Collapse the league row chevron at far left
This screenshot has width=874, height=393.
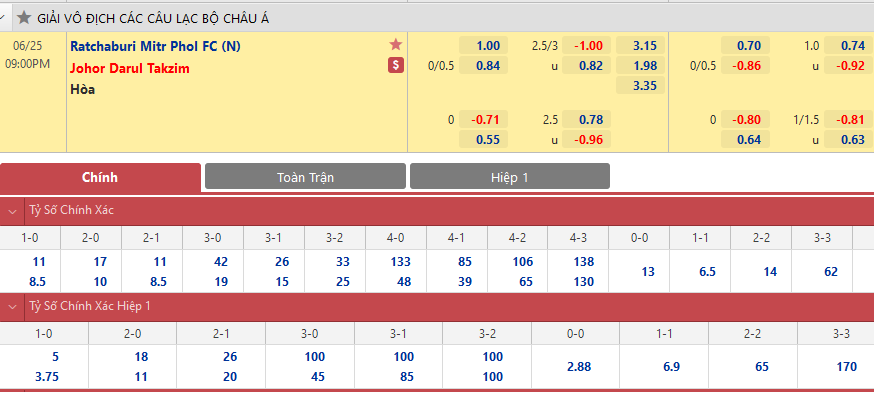[x=2, y=18]
